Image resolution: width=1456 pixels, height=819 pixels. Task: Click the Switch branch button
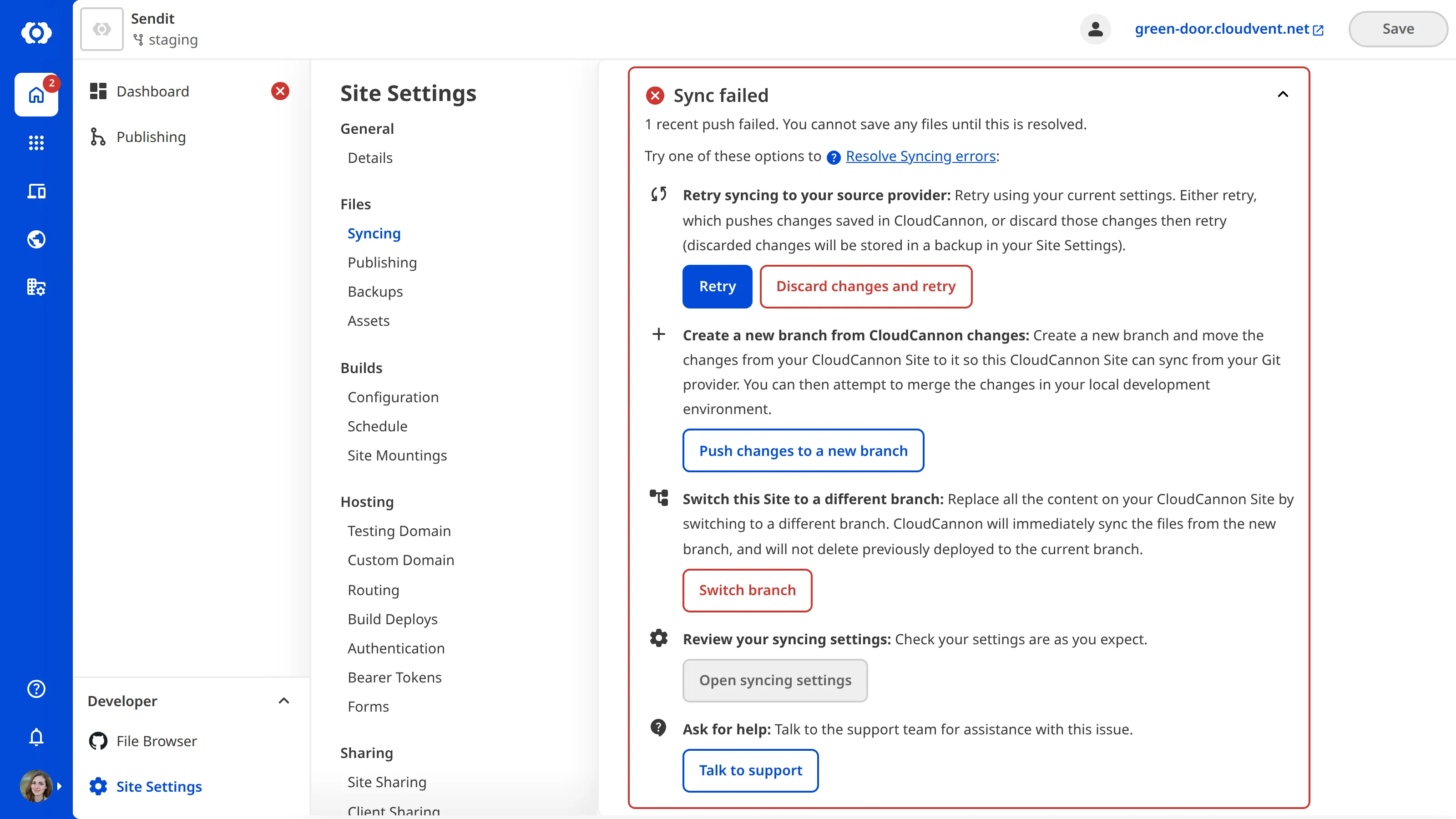pyautogui.click(x=747, y=590)
